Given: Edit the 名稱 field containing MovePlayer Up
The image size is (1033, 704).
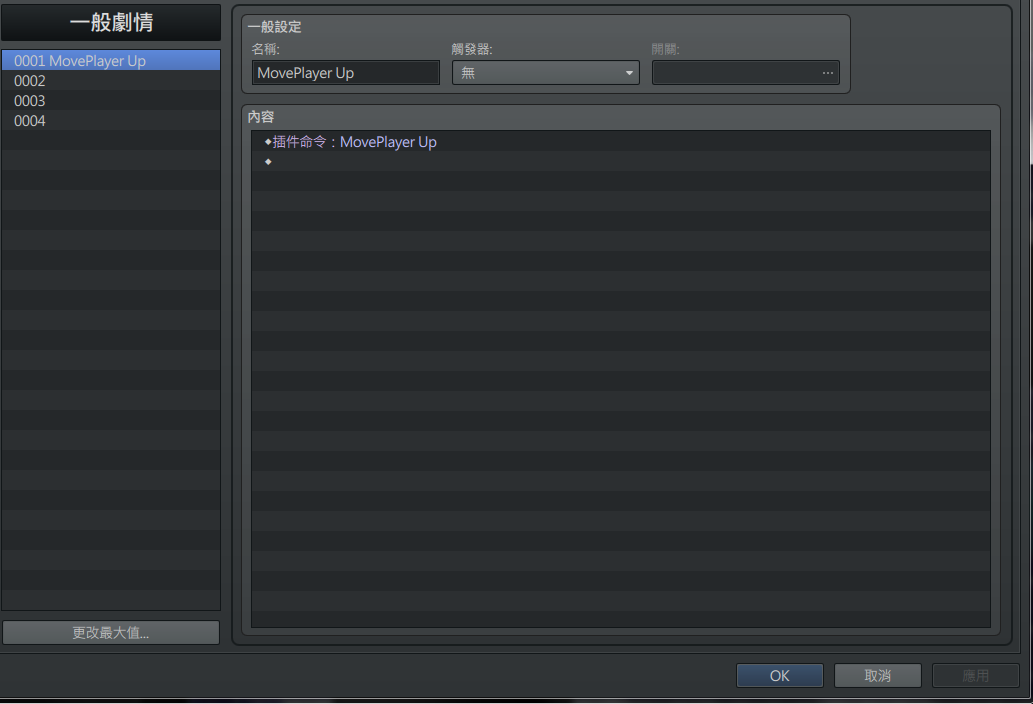Looking at the screenshot, I should coord(346,72).
